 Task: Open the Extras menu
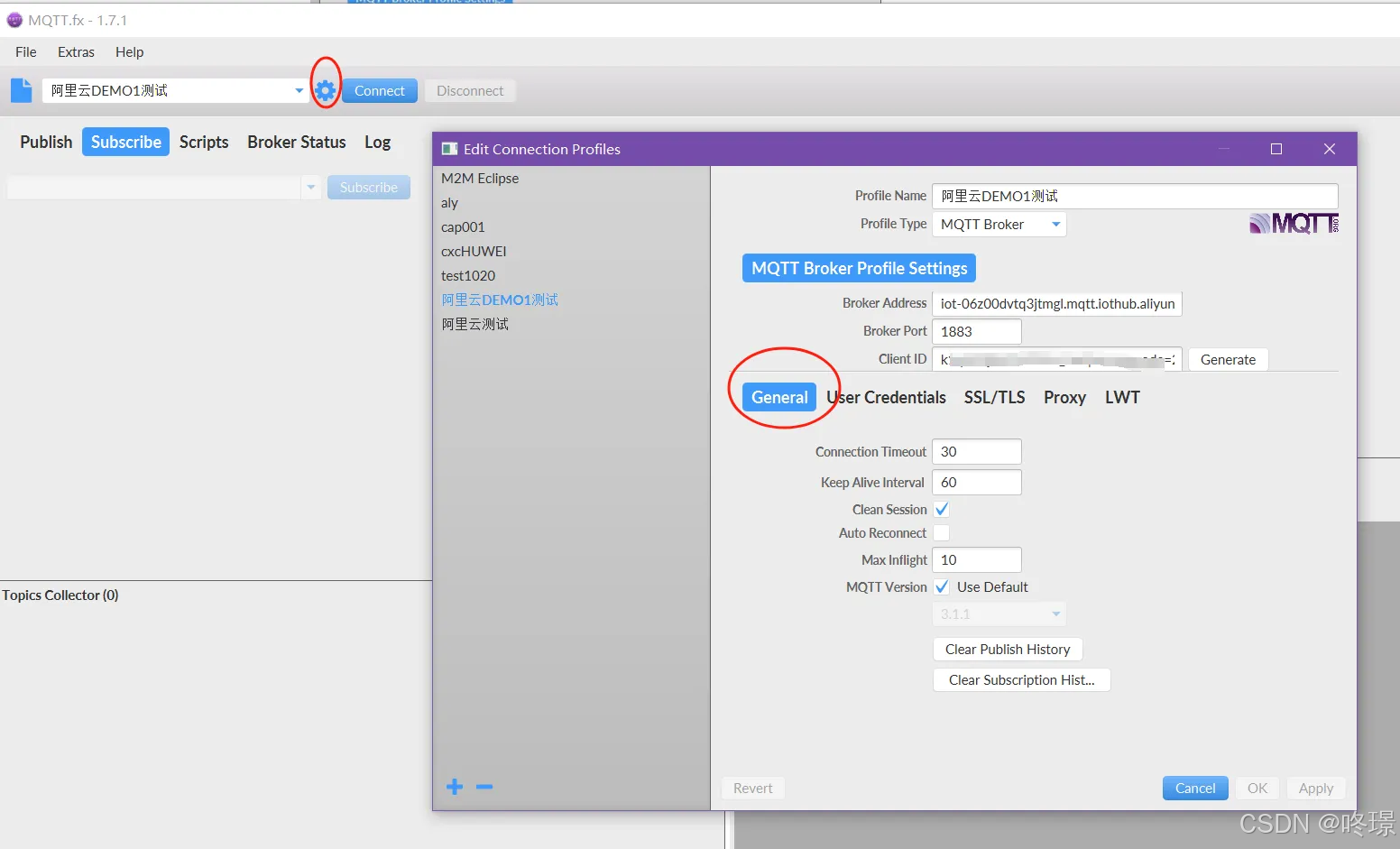pos(76,52)
